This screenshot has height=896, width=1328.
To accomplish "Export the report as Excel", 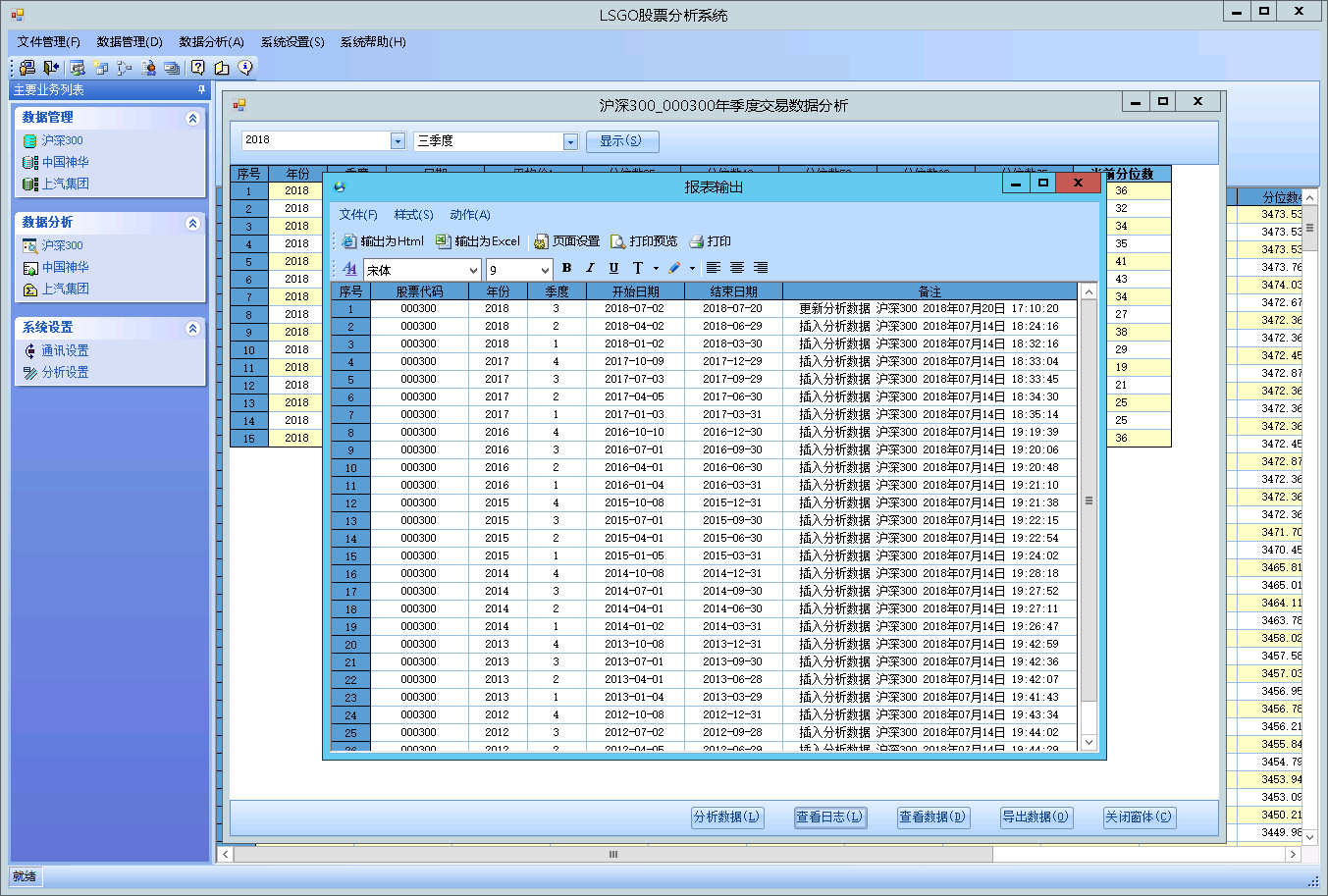I will point(478,241).
